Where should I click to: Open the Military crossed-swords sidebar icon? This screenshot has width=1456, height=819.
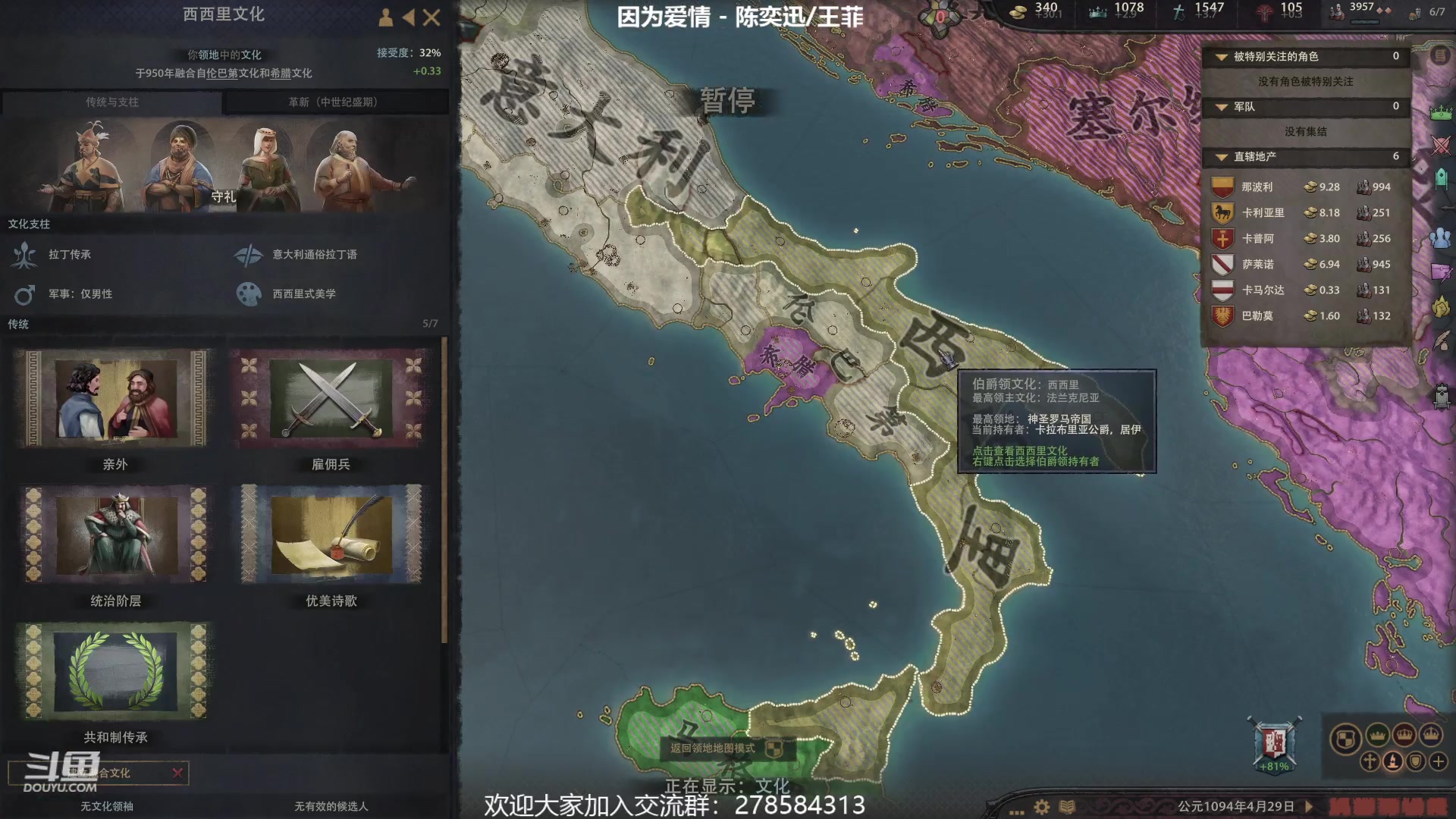pos(1441,144)
